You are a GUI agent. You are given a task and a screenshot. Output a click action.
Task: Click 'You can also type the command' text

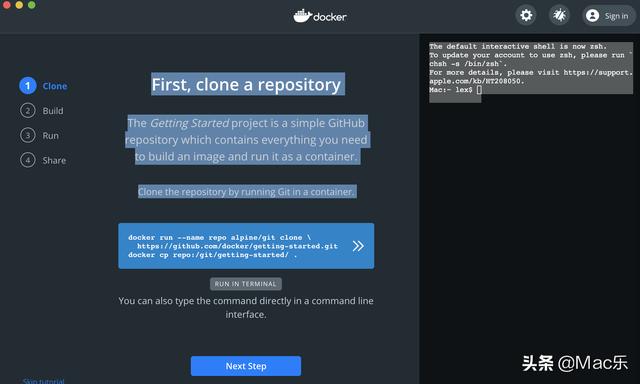pyautogui.click(x=246, y=308)
